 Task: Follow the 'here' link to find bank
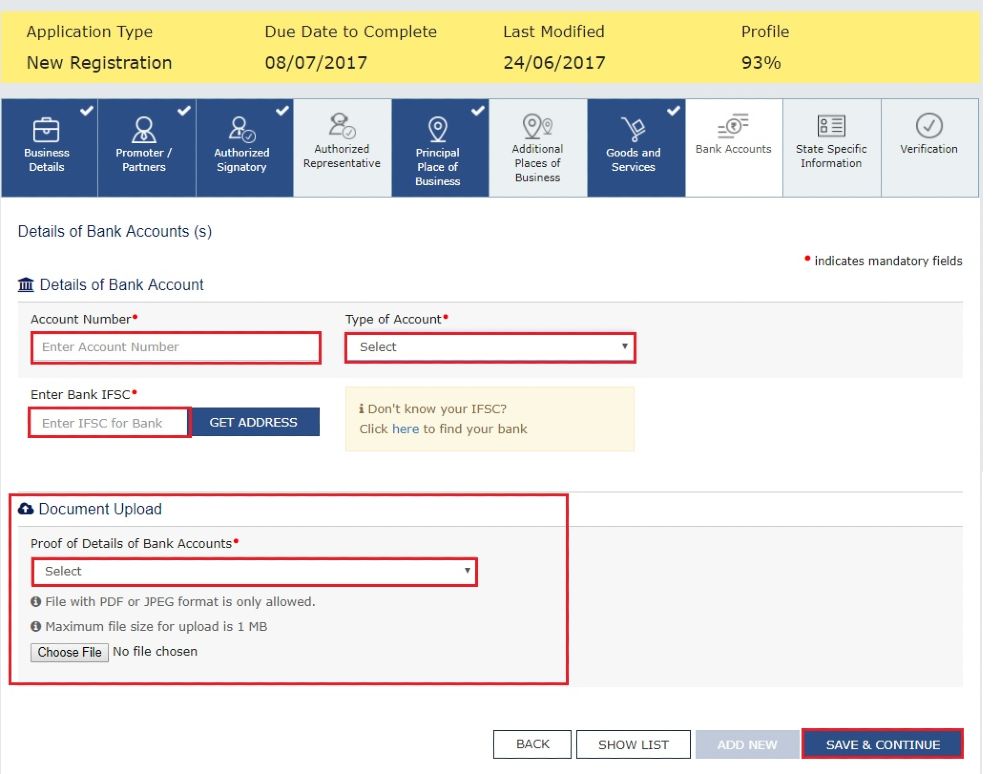(406, 429)
